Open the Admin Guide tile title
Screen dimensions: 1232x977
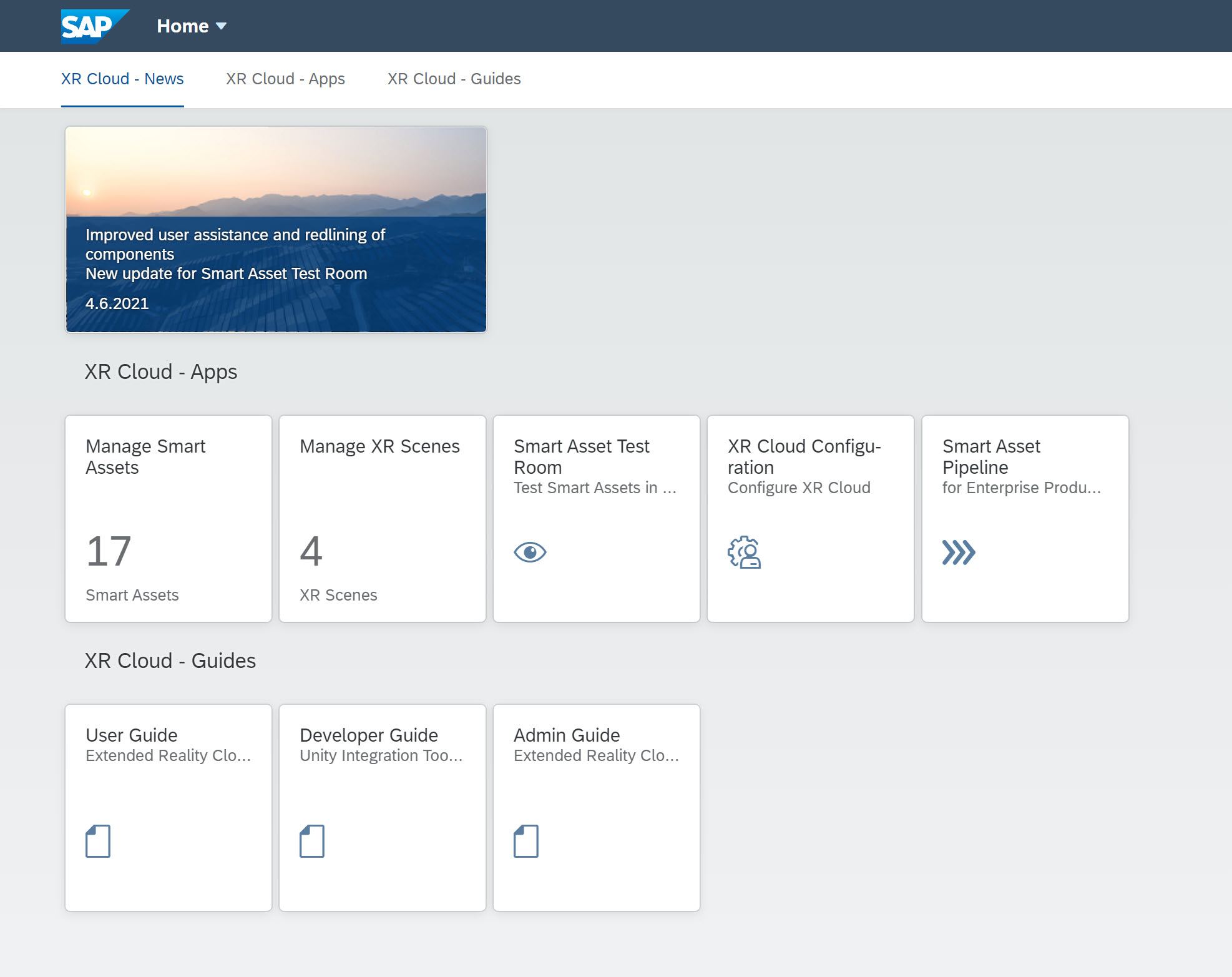567,735
